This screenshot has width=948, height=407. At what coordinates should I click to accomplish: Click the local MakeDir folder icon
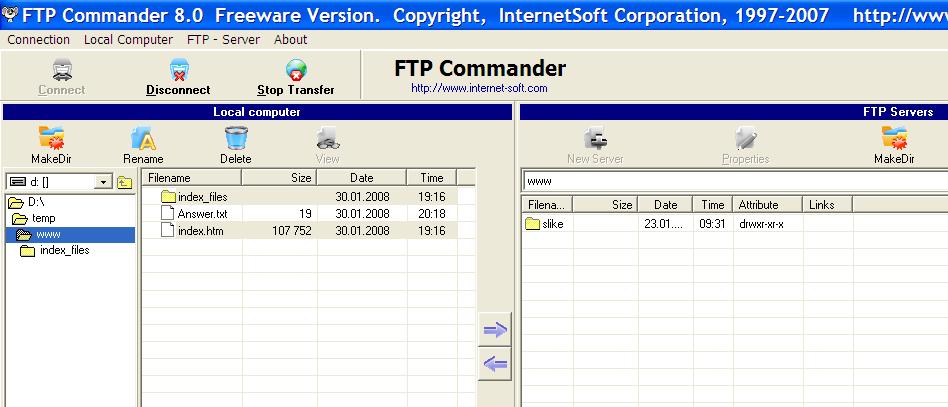[50, 138]
